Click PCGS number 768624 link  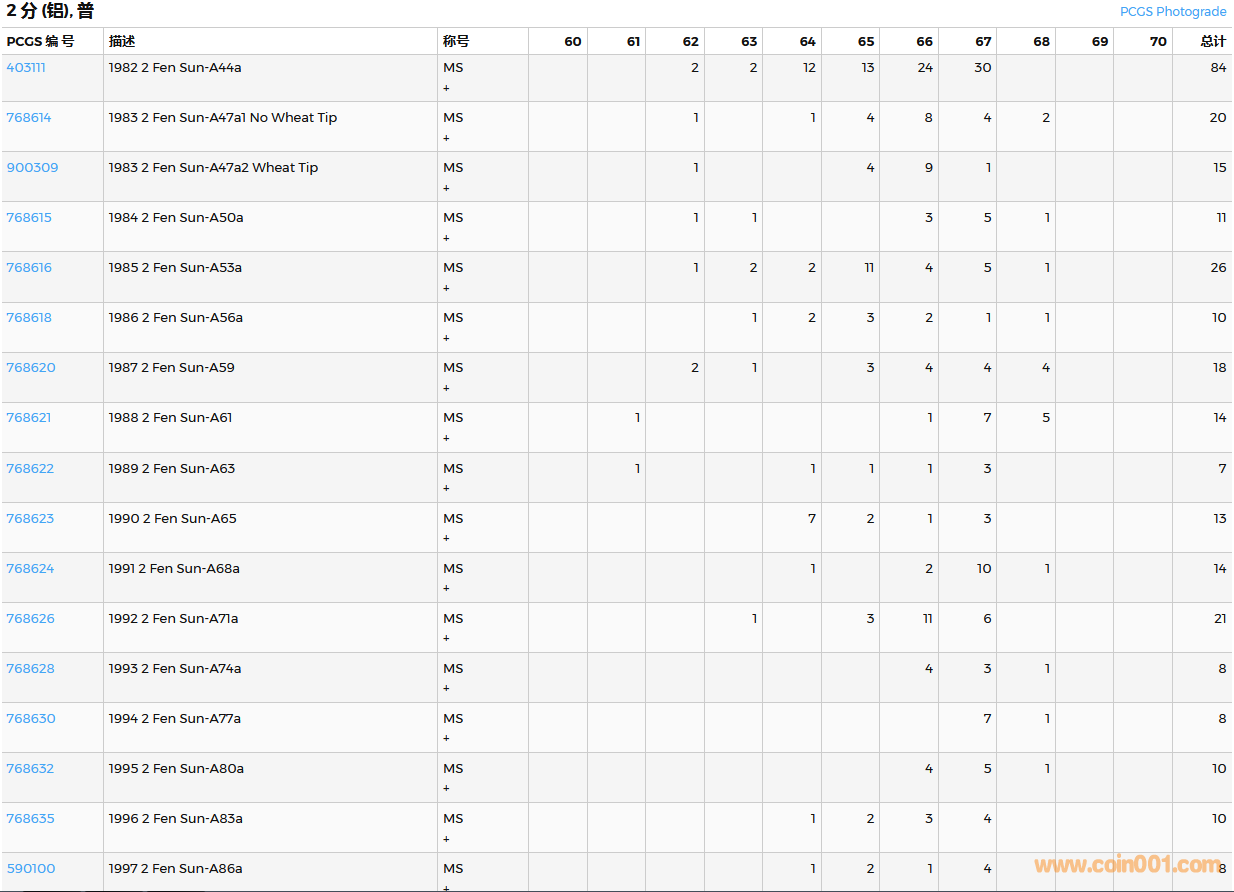[x=30, y=569]
